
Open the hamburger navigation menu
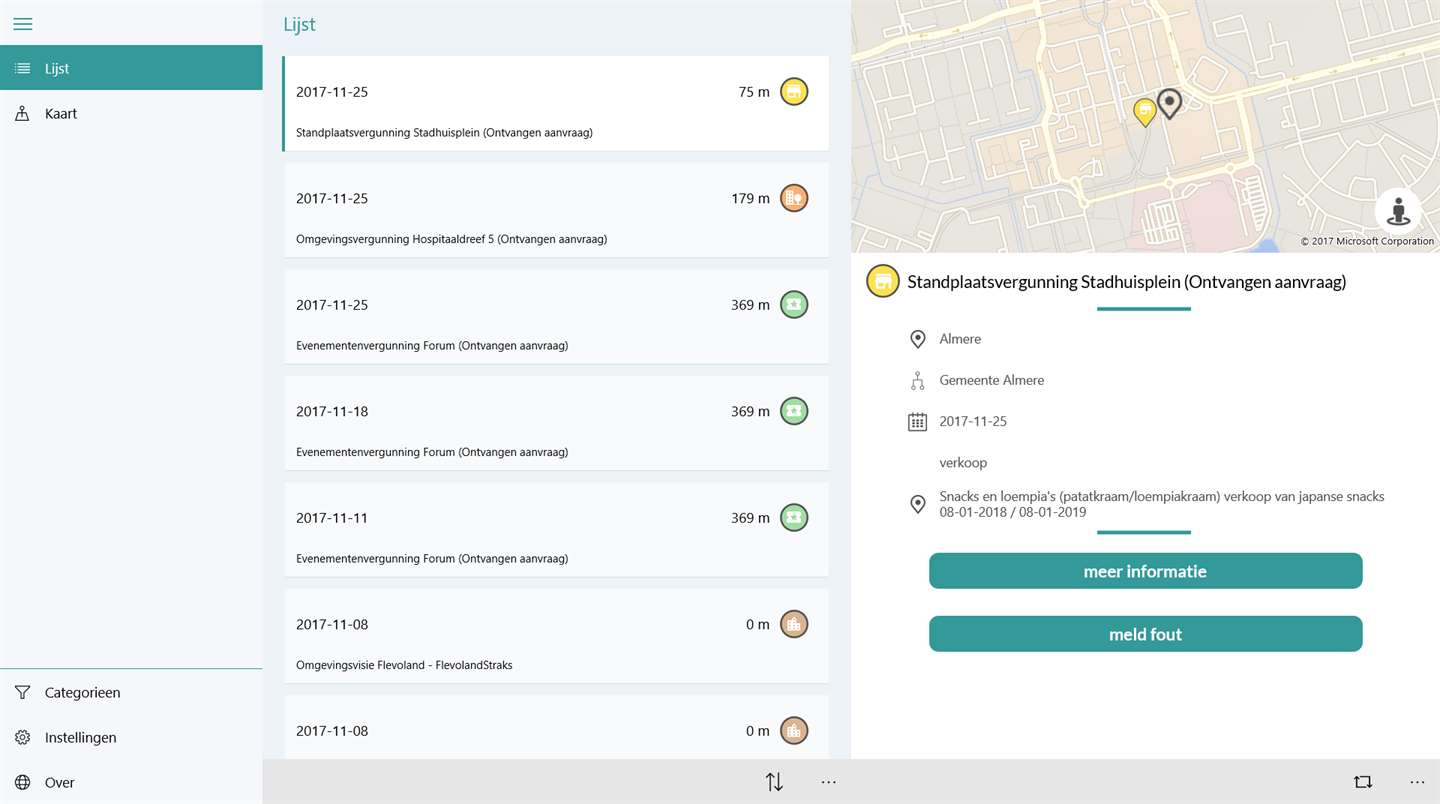(x=22, y=24)
